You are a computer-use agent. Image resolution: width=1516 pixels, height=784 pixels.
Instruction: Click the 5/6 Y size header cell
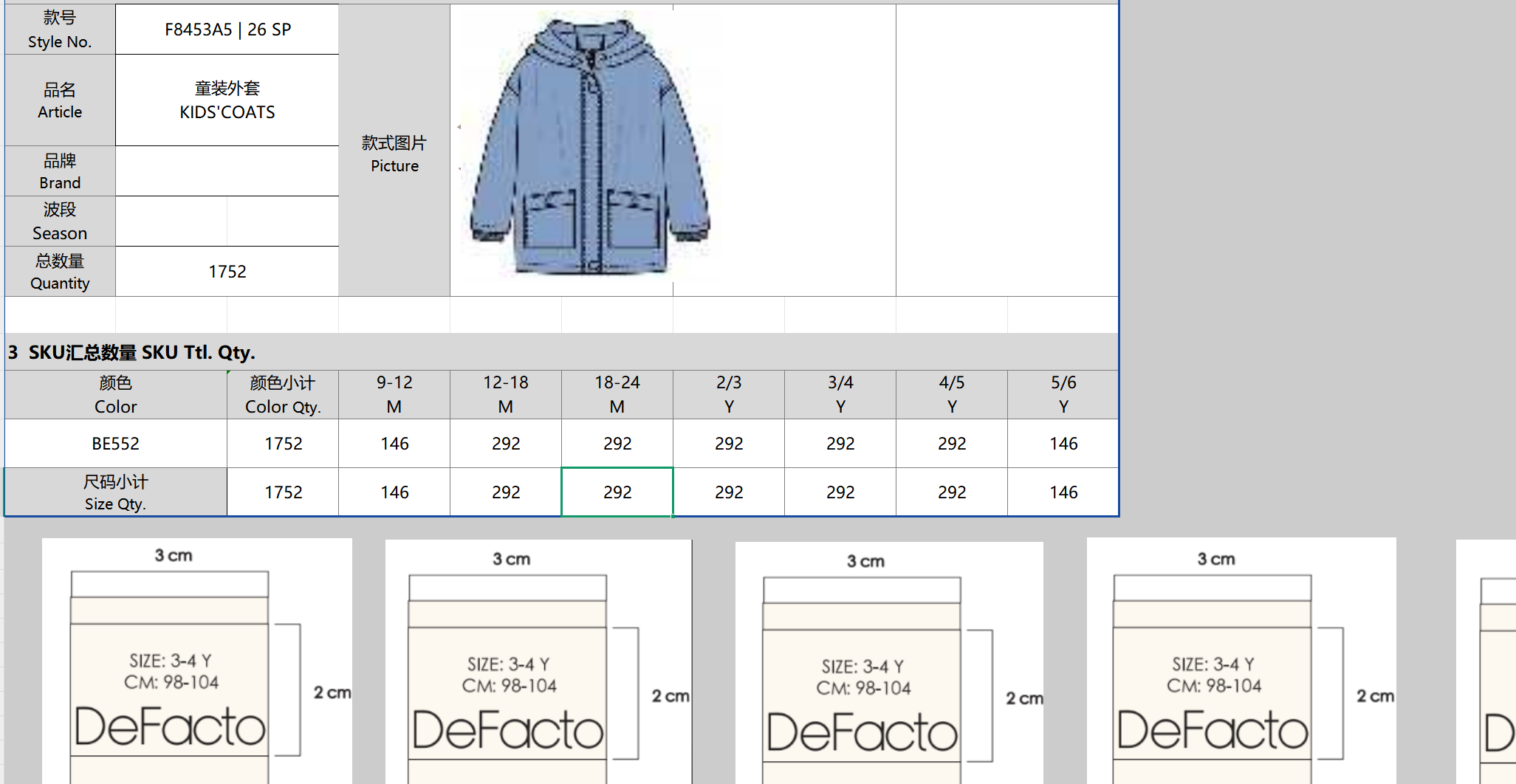click(1063, 394)
